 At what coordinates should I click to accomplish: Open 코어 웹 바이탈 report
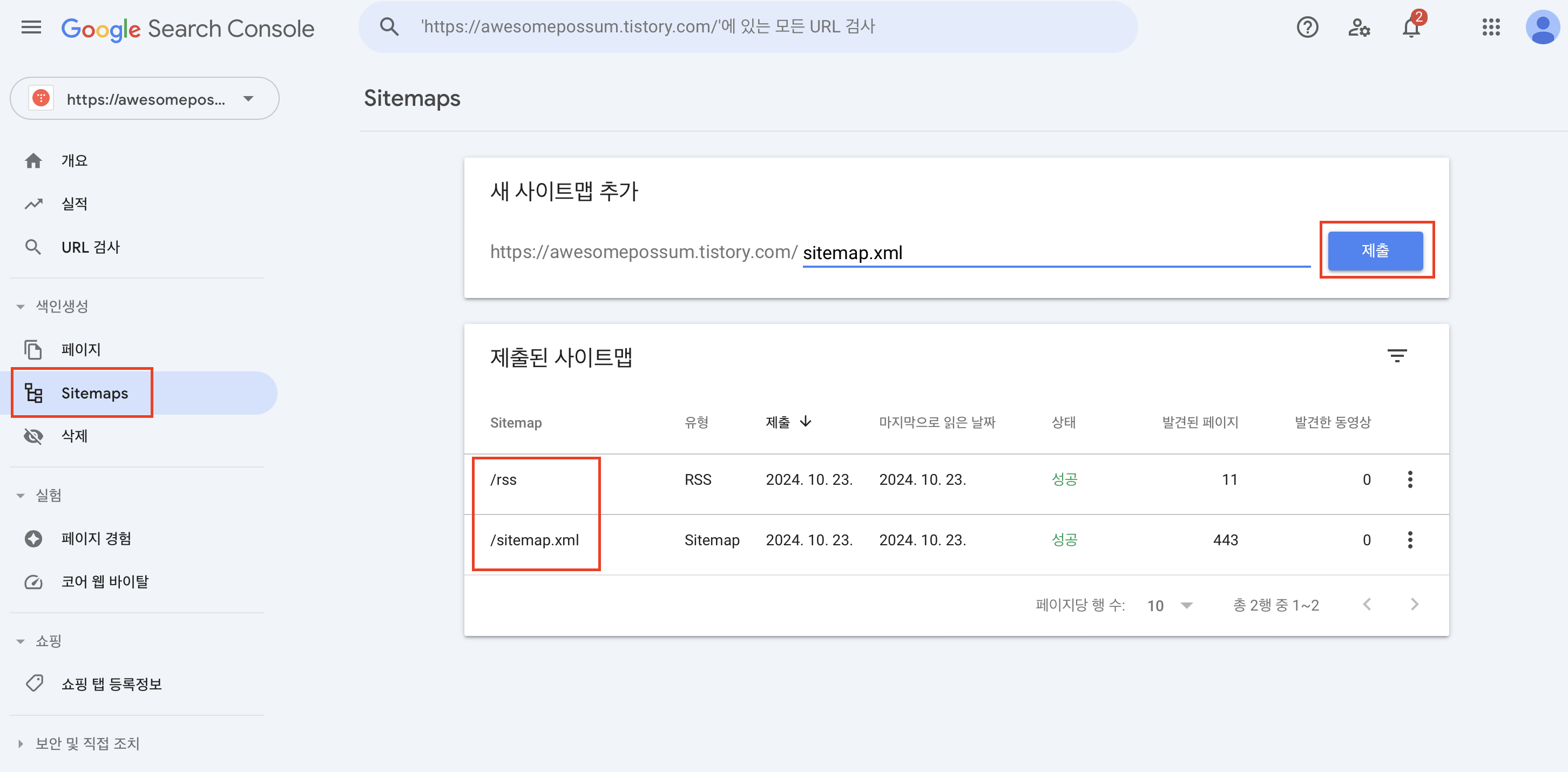pos(105,582)
